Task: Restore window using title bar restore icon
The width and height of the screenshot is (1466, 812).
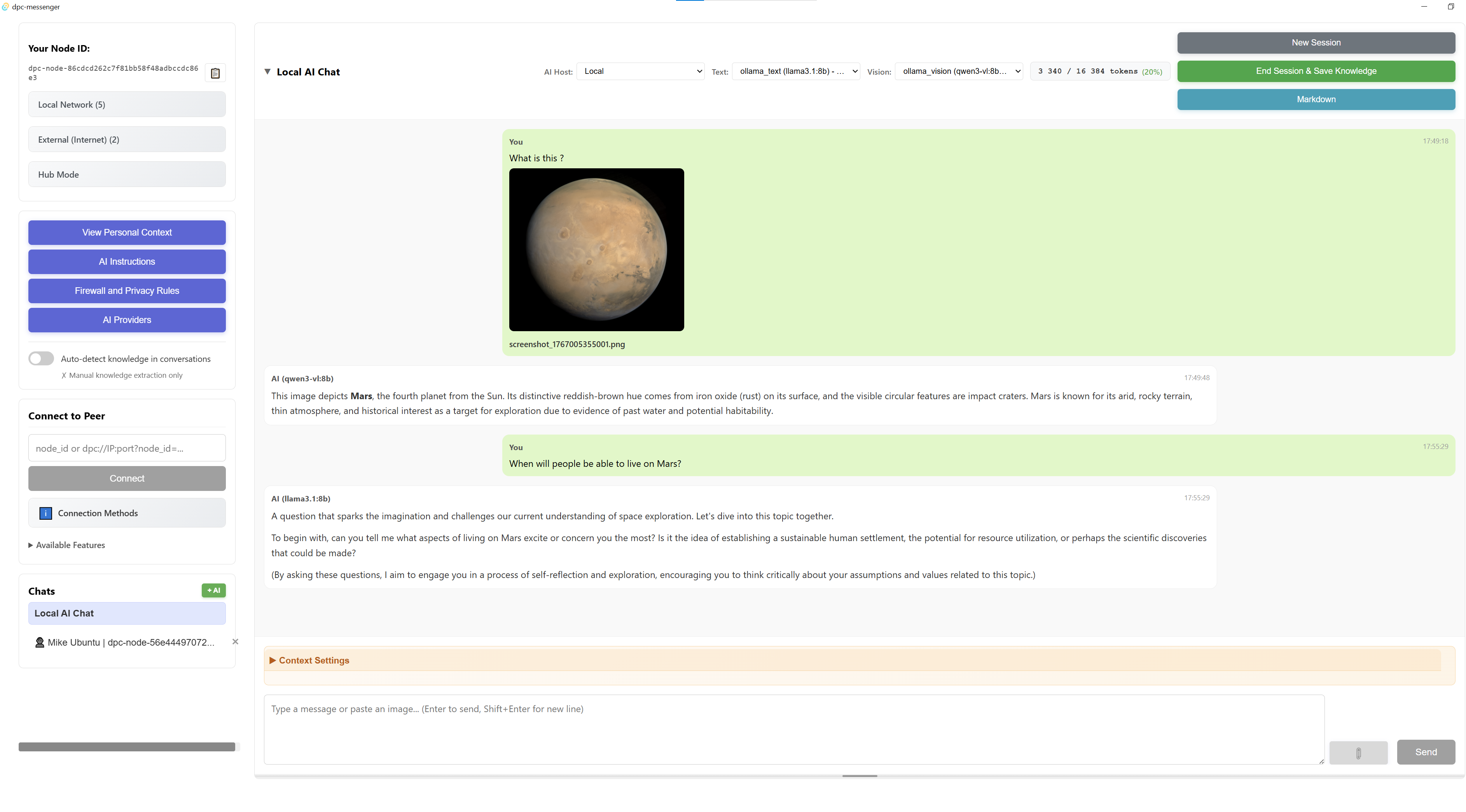Action: coord(1450,7)
